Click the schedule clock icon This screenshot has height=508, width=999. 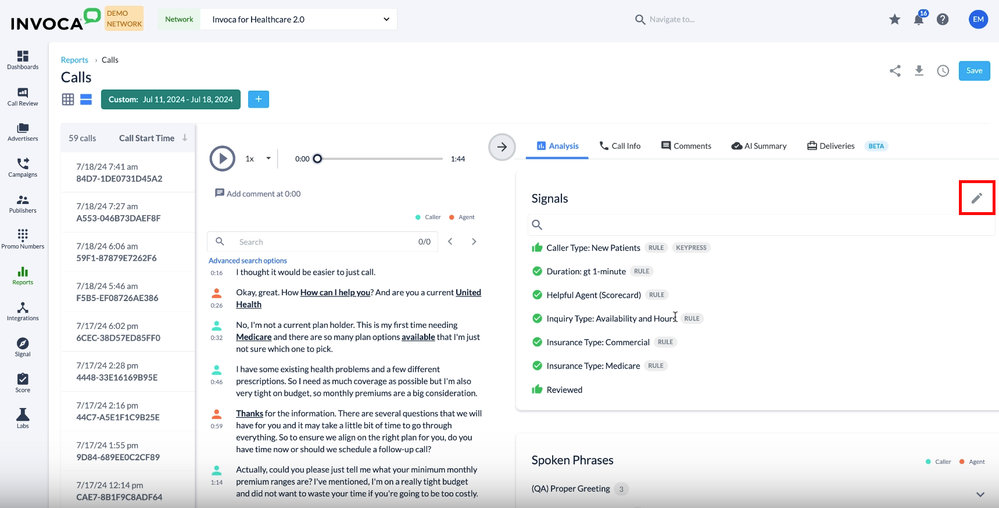coord(943,71)
